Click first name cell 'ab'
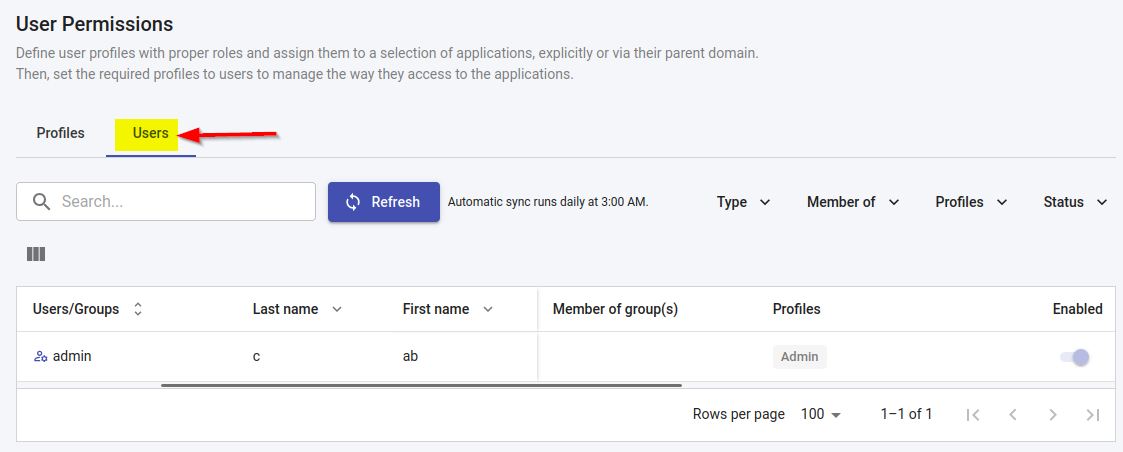The image size is (1123, 452). (x=410, y=356)
